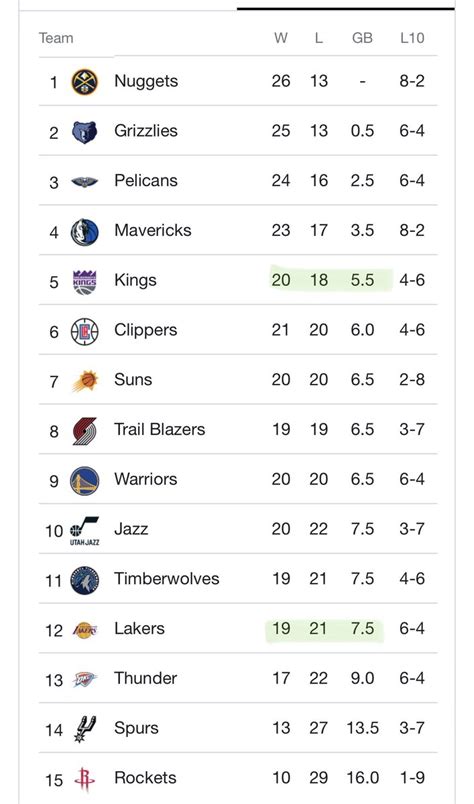Sort by the L10 column header
Image resolution: width=474 pixels, height=804 pixels.
click(x=412, y=38)
